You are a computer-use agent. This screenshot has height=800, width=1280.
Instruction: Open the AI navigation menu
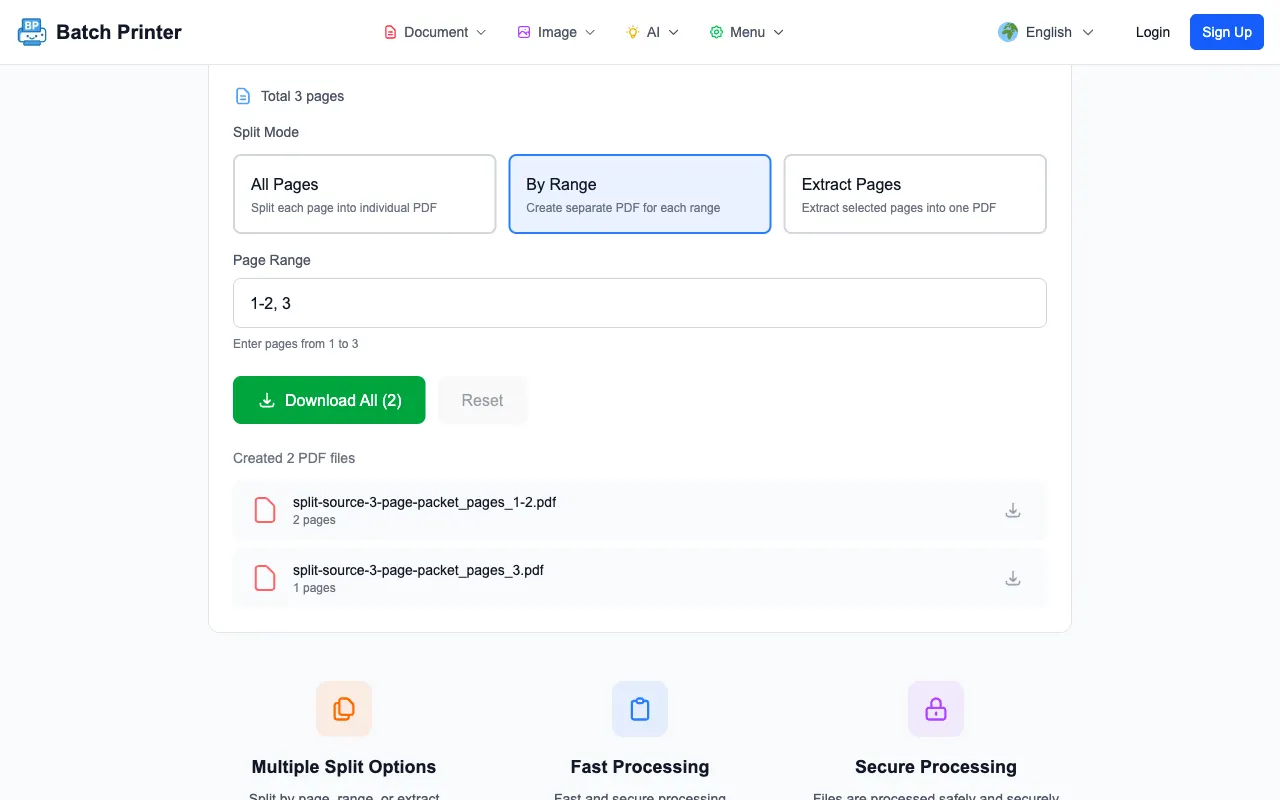pyautogui.click(x=652, y=32)
